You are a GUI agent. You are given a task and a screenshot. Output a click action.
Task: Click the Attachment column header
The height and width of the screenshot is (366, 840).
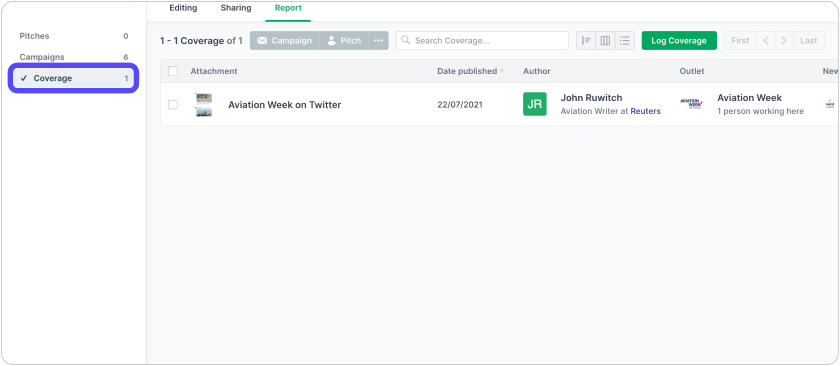point(214,71)
